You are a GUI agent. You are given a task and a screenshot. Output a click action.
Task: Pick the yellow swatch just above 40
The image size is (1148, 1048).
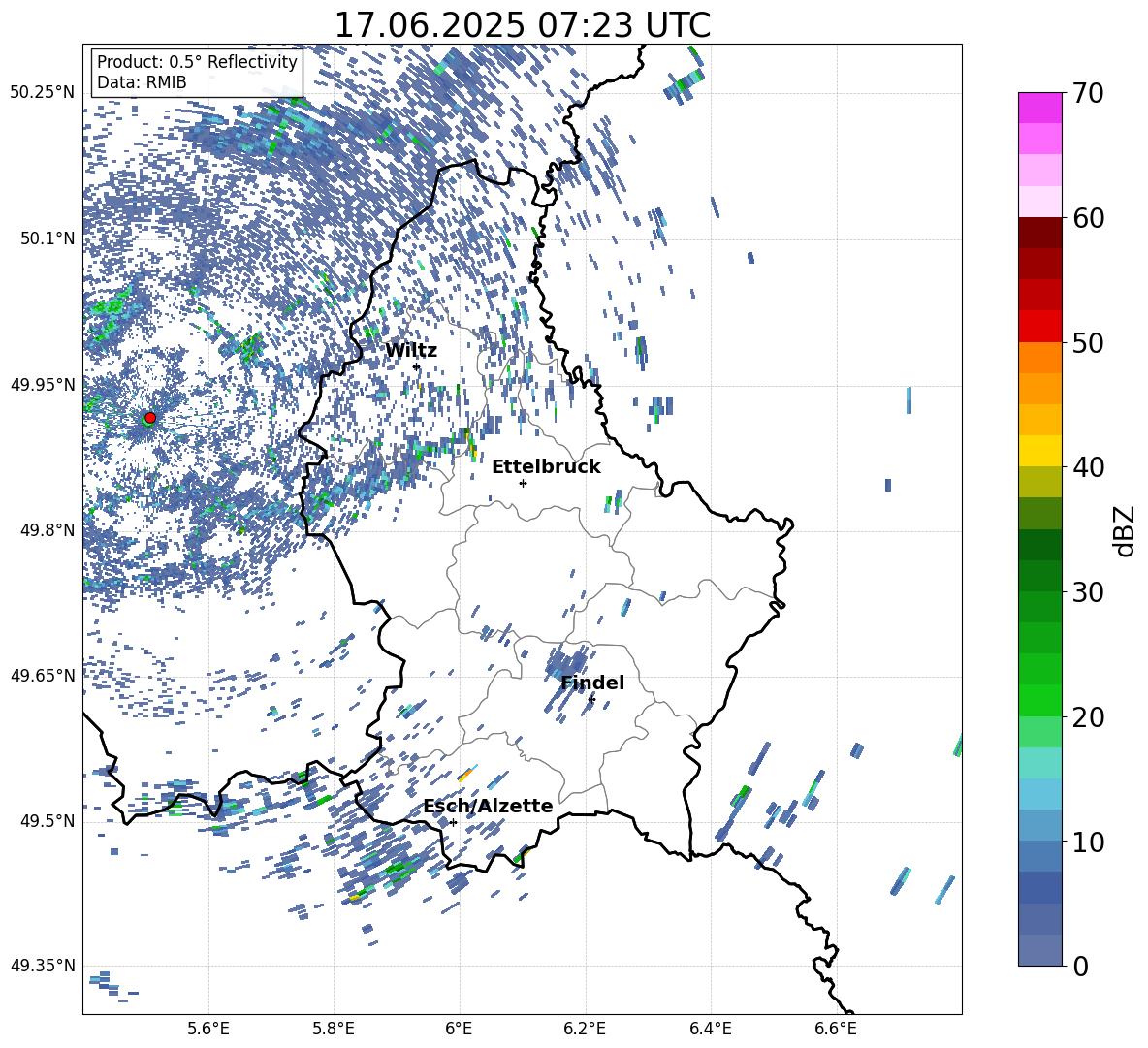[1040, 451]
